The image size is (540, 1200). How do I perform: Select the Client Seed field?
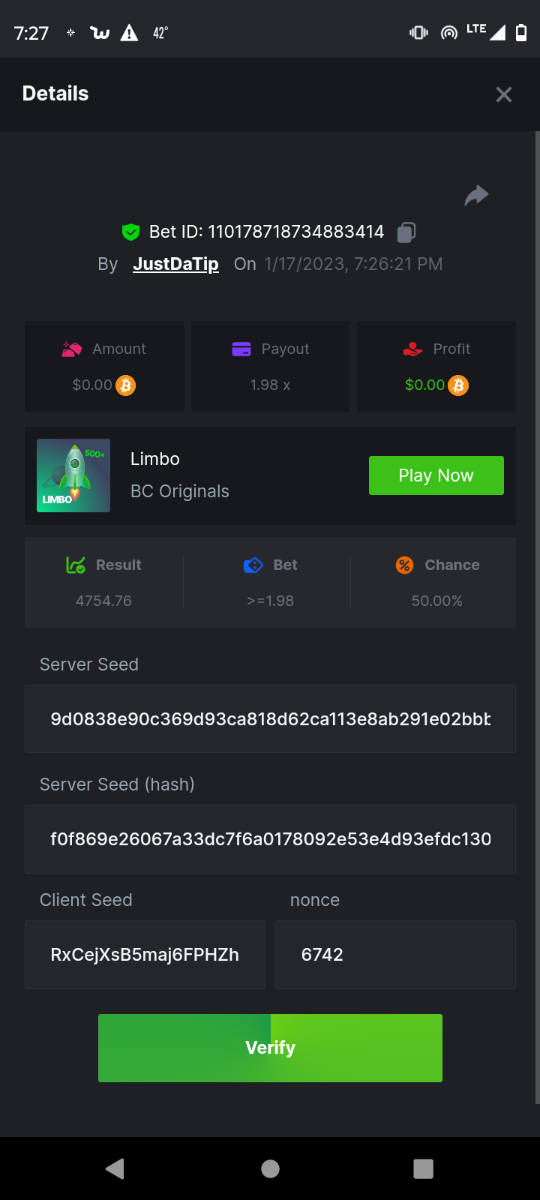tap(145, 955)
